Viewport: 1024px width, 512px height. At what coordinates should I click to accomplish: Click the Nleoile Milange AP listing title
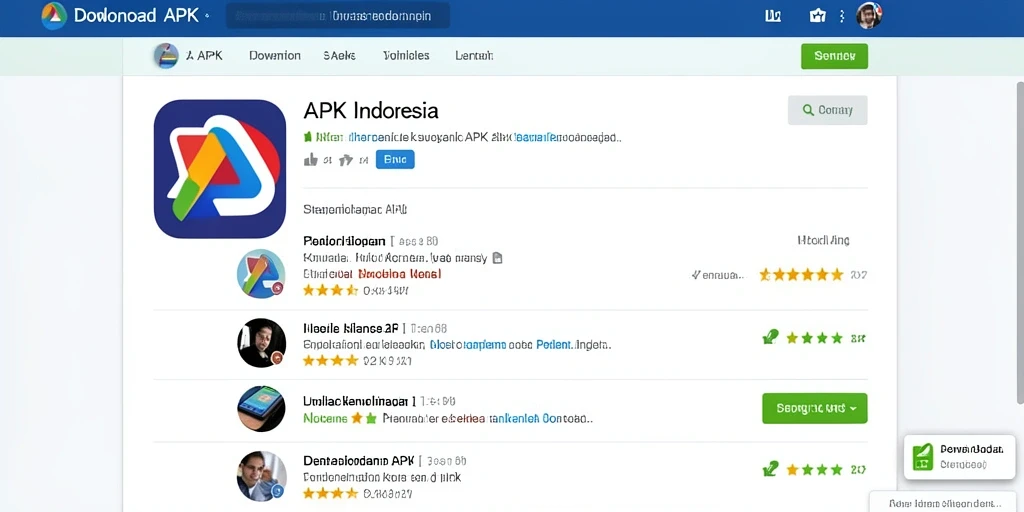click(x=351, y=328)
